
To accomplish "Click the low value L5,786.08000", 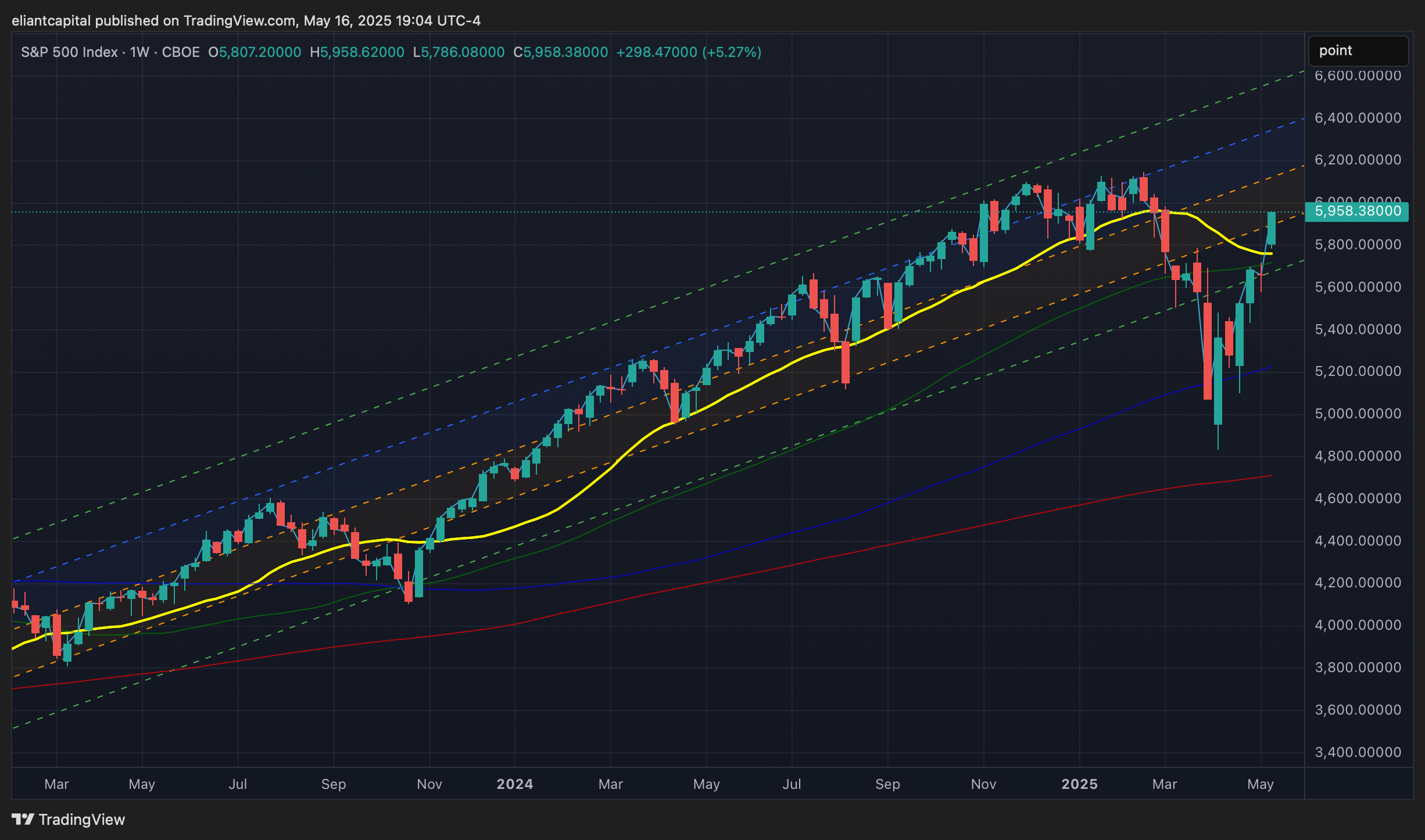I will point(459,52).
